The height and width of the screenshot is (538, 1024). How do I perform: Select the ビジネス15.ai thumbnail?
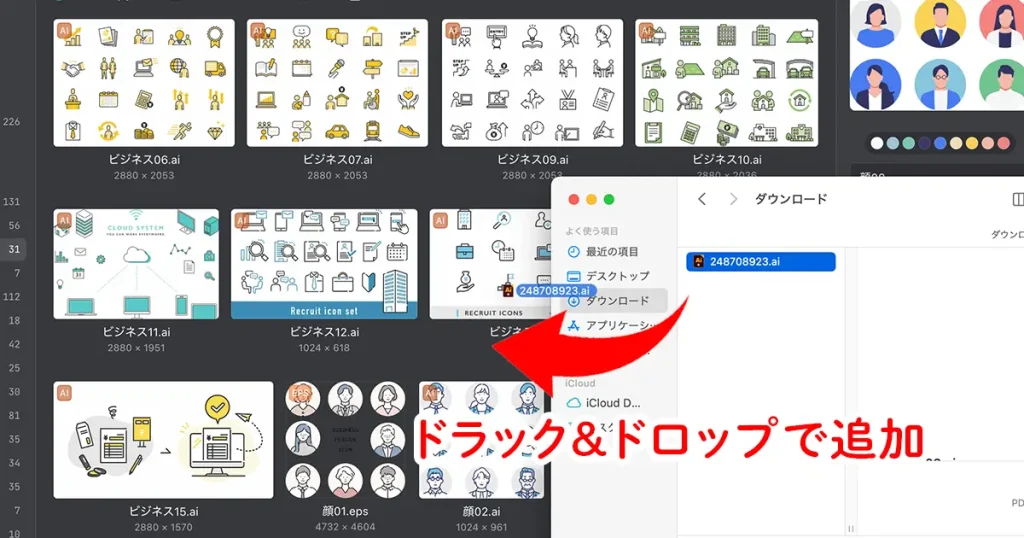(x=163, y=439)
